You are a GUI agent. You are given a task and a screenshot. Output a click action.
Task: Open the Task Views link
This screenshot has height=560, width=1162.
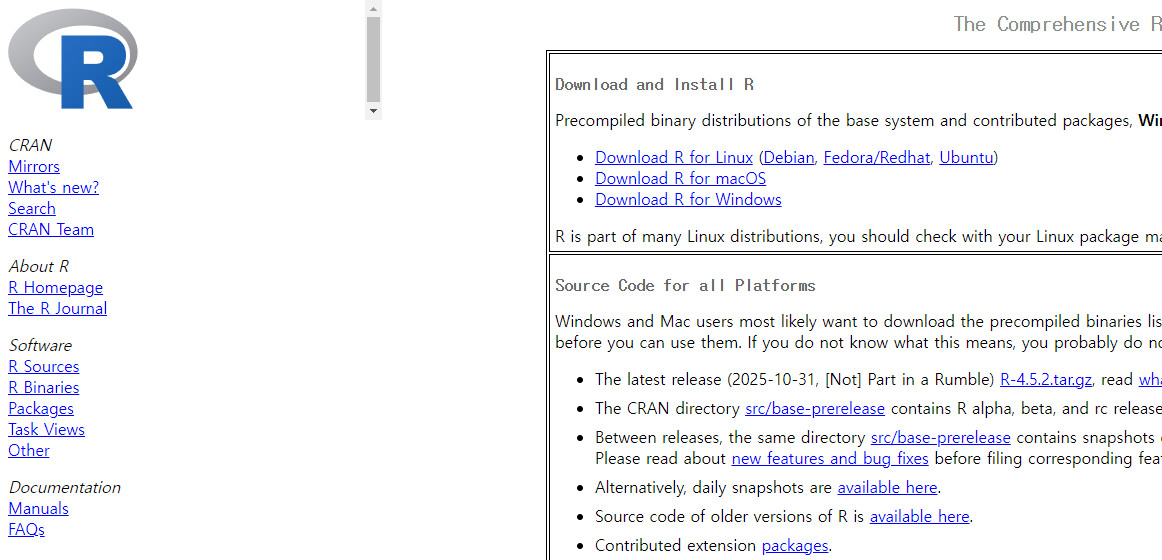(x=47, y=430)
